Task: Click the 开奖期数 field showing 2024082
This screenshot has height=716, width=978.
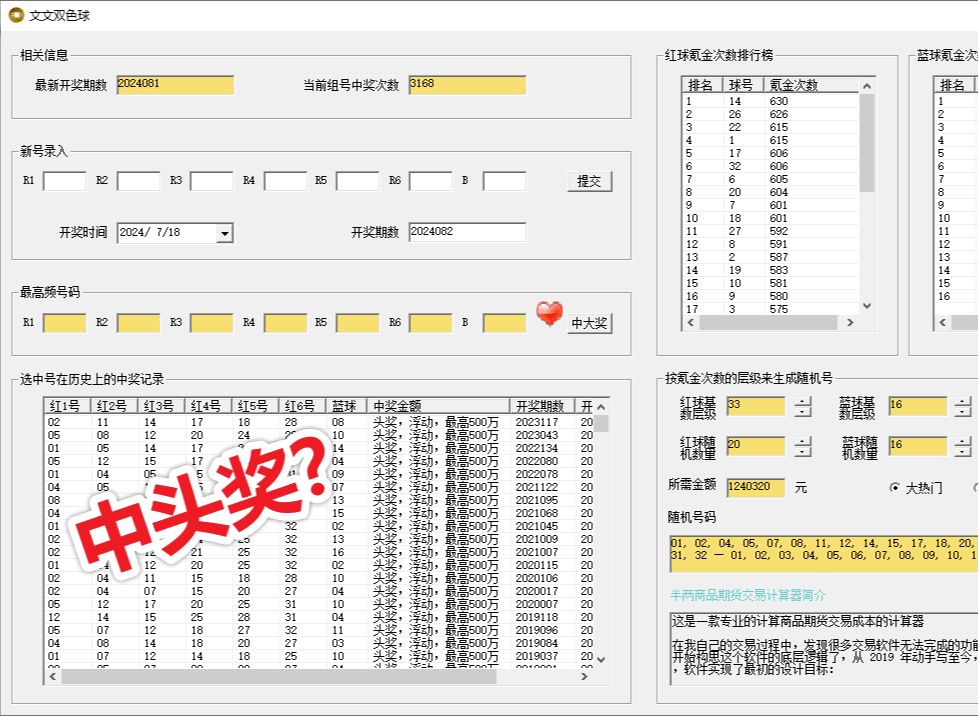Action: pyautogui.click(x=468, y=232)
